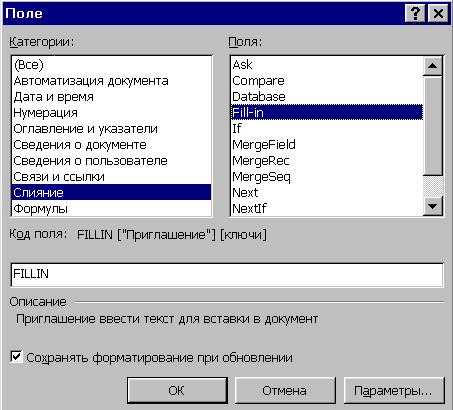Click the fields list scroll up arrow
453x410 pixels.
click(433, 66)
